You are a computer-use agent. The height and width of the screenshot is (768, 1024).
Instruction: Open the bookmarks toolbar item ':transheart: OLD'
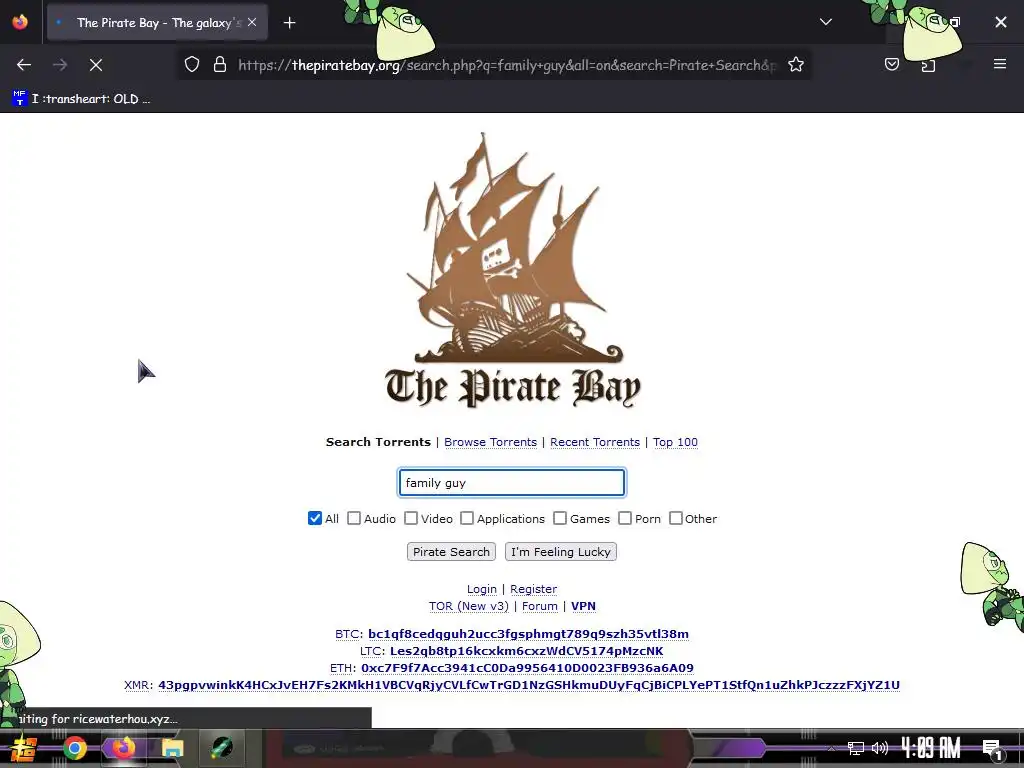point(82,99)
